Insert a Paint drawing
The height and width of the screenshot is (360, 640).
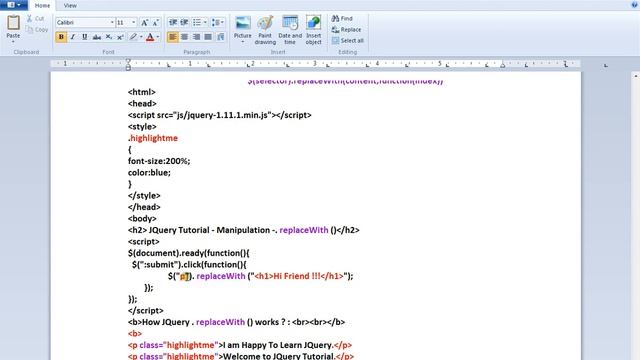tap(265, 30)
